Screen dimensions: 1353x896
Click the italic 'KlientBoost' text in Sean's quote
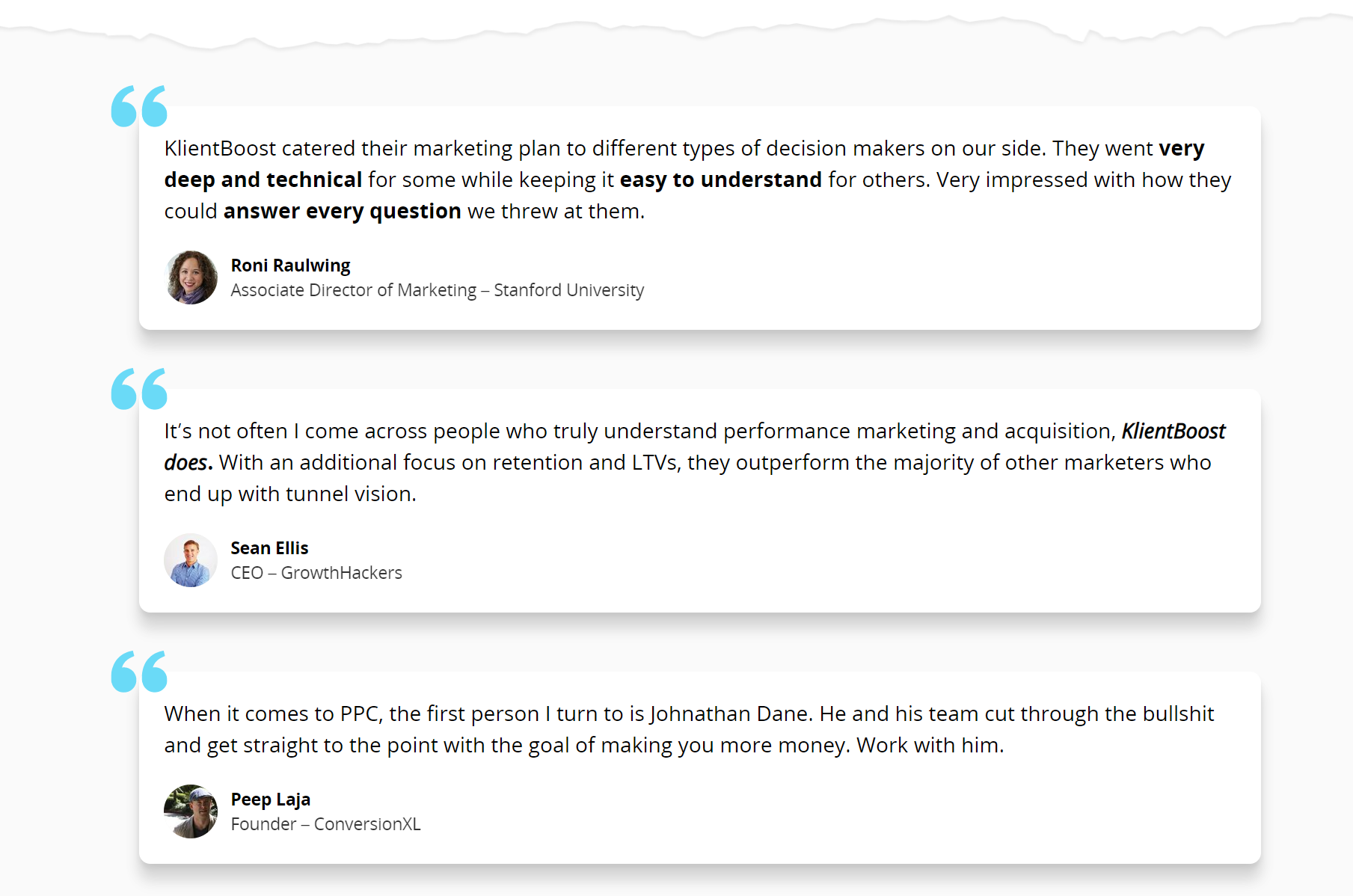coord(1173,432)
